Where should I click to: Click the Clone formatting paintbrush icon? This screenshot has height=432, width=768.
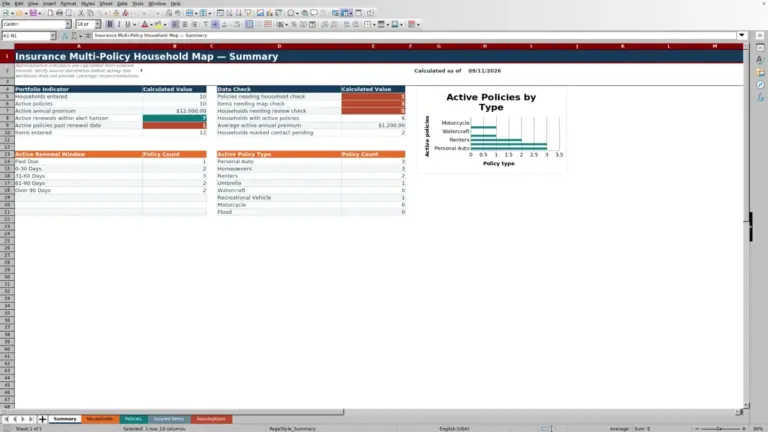click(x=116, y=13)
